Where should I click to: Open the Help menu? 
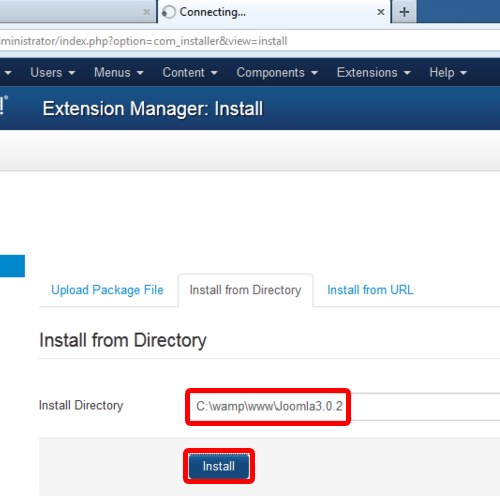coord(448,72)
